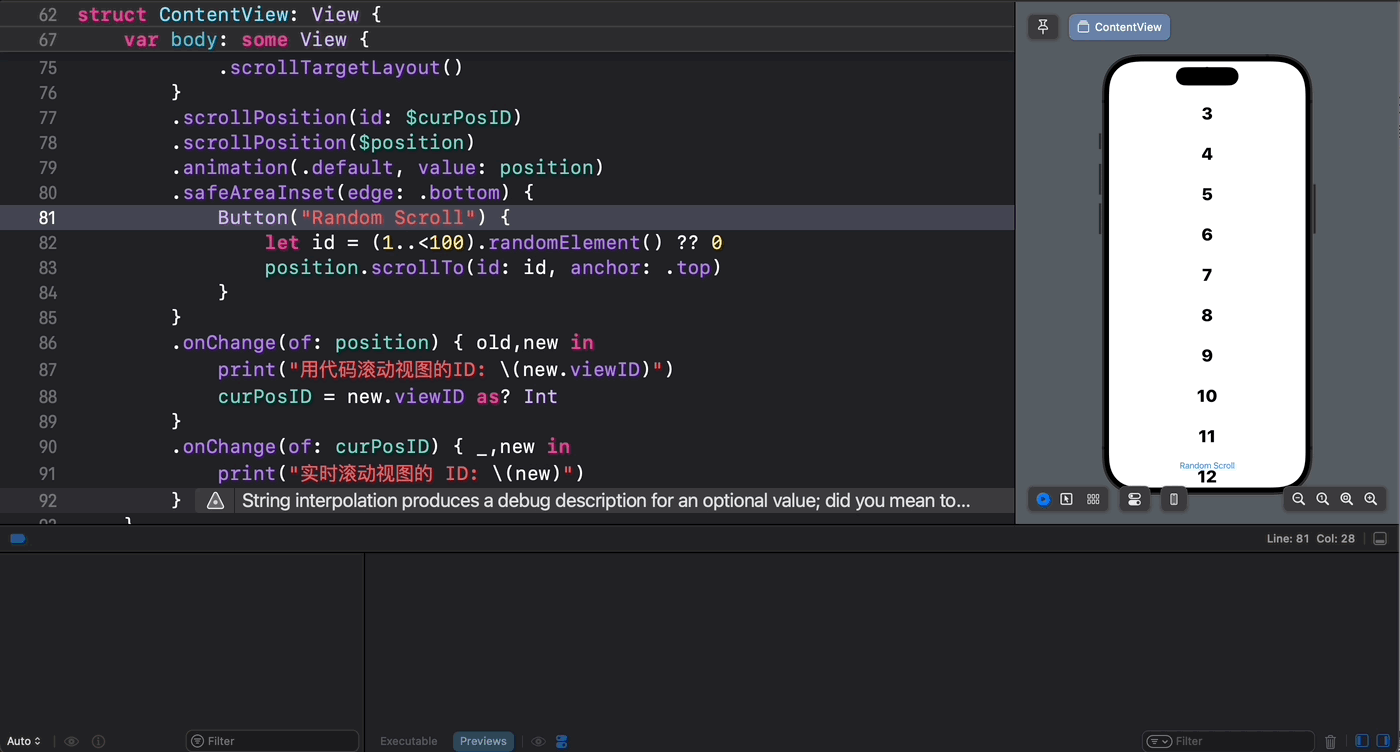Clear the console with the trash button
This screenshot has width=1400, height=752.
[1330, 741]
